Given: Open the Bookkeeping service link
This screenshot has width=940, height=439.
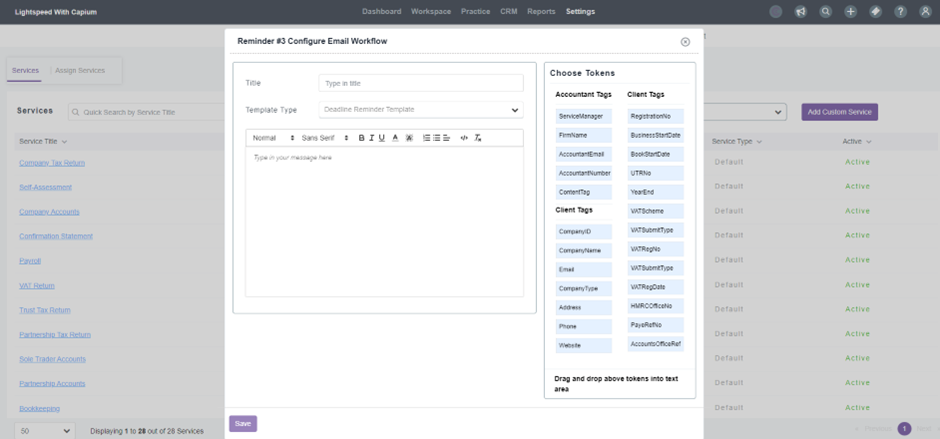Looking at the screenshot, I should tap(40, 408).
